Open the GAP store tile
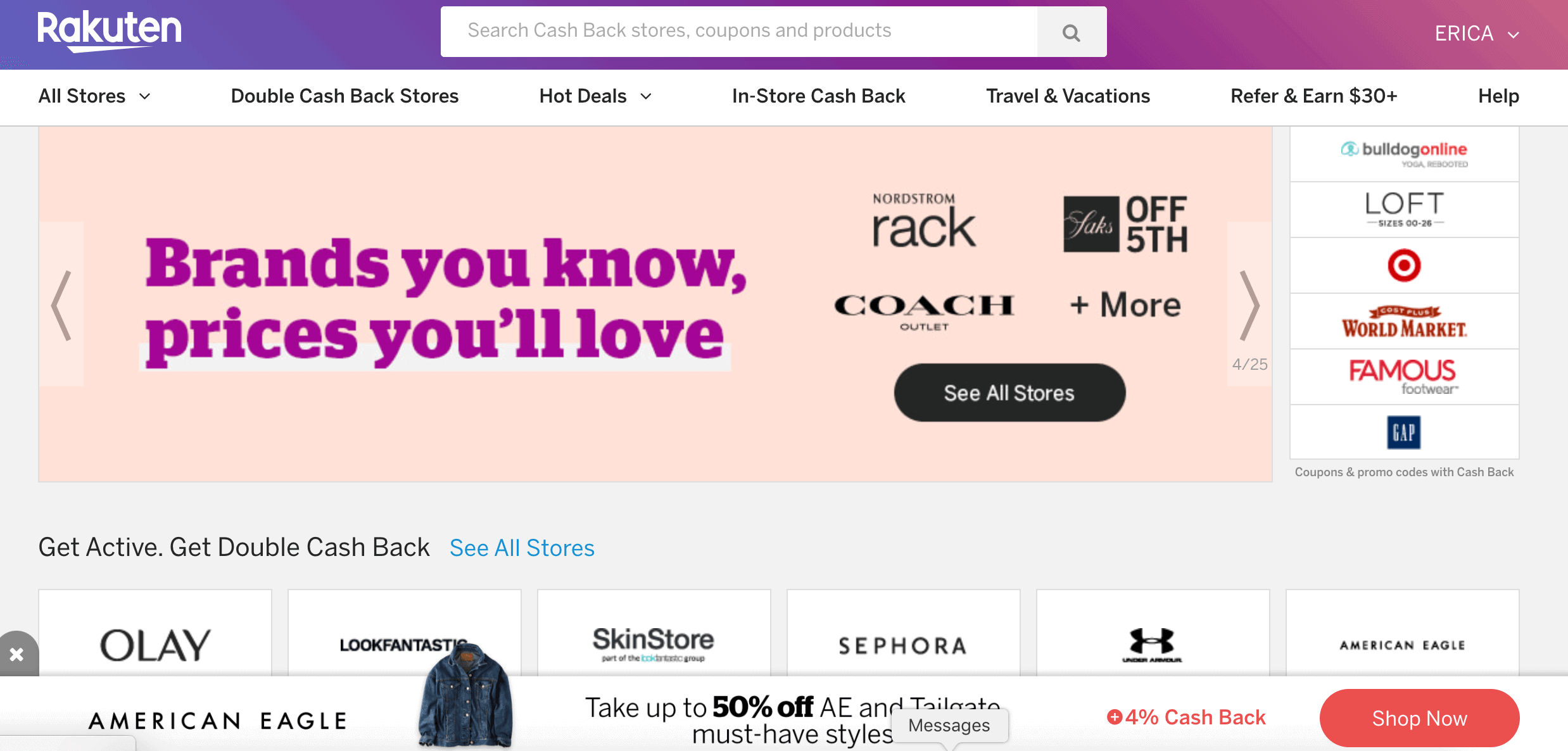The image size is (1568, 751). (1404, 432)
